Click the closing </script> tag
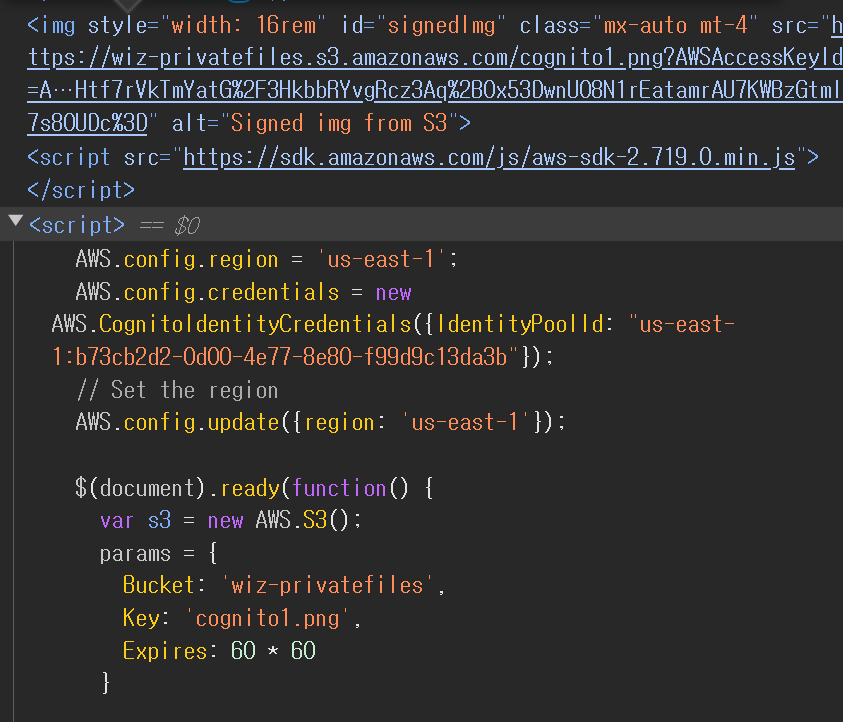The width and height of the screenshot is (843, 722). click(x=81, y=190)
